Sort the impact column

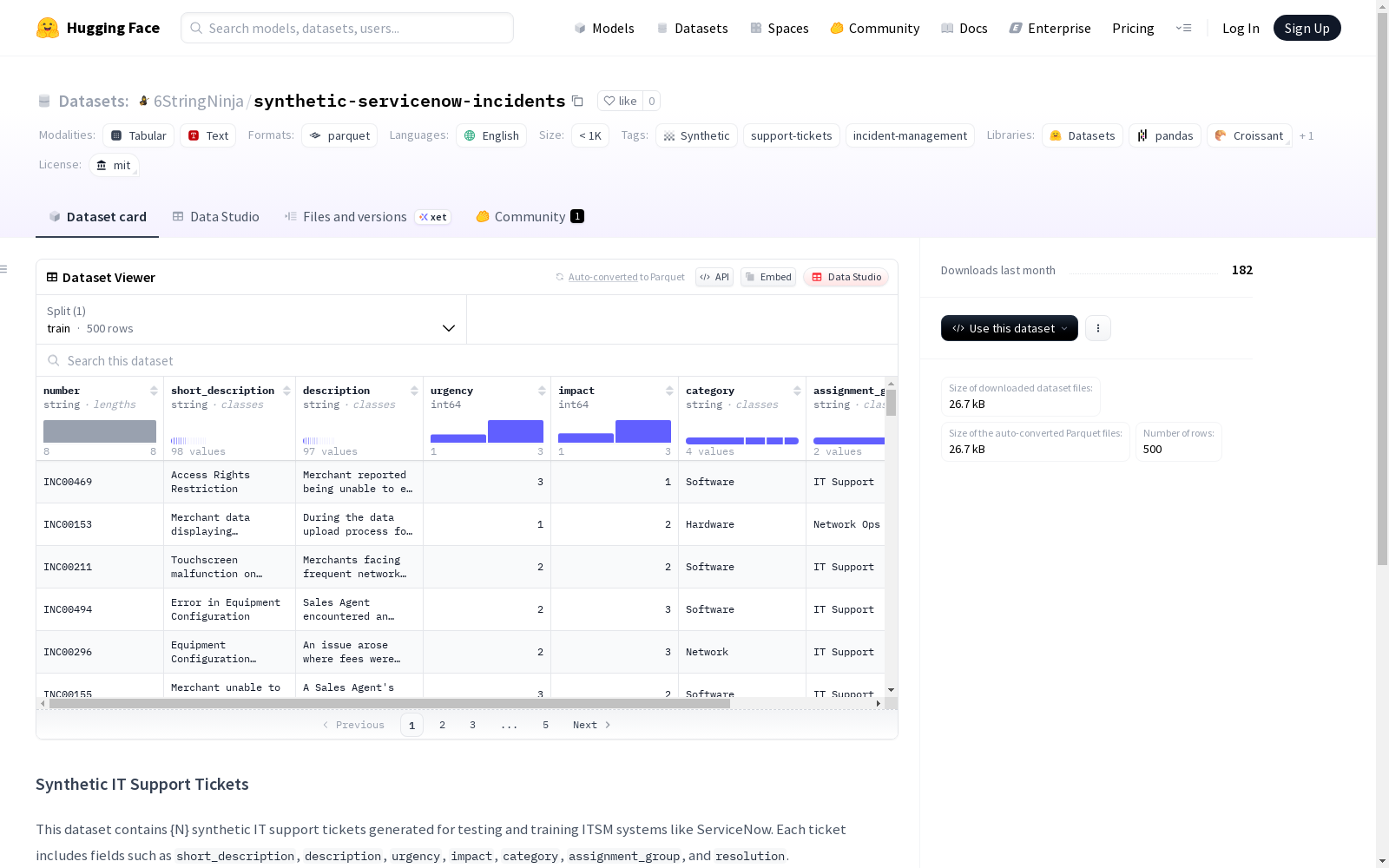(669, 391)
